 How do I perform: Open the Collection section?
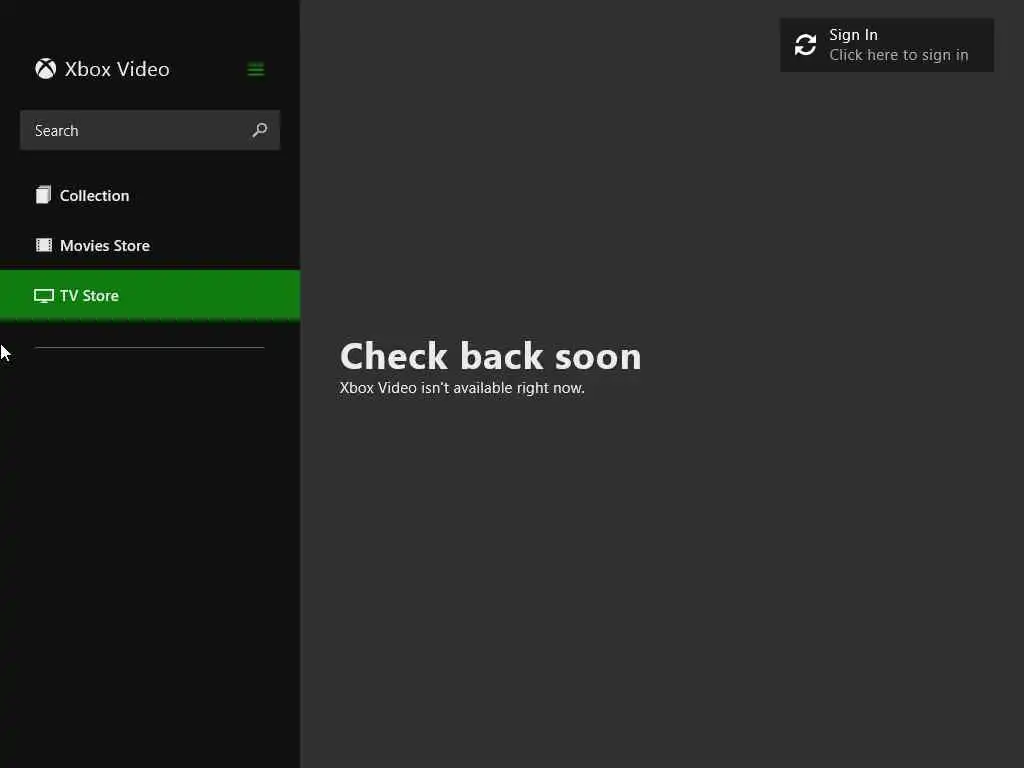[150, 195]
